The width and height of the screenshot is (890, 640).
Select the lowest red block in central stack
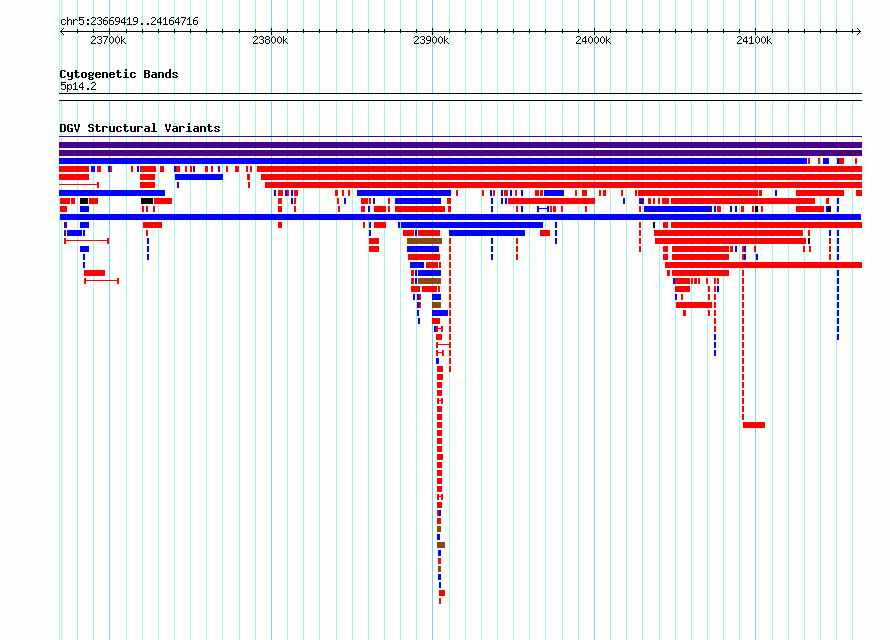pos(442,593)
